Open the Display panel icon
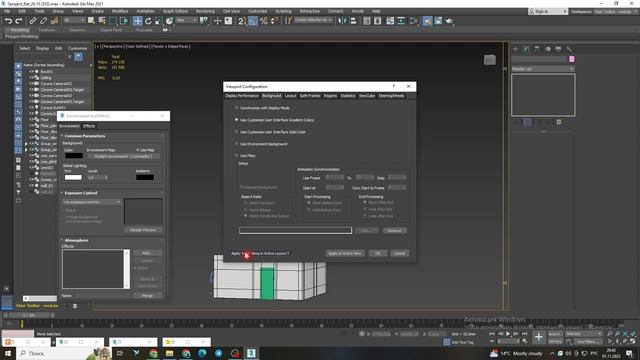This screenshot has height=360, width=640. pos(558,49)
